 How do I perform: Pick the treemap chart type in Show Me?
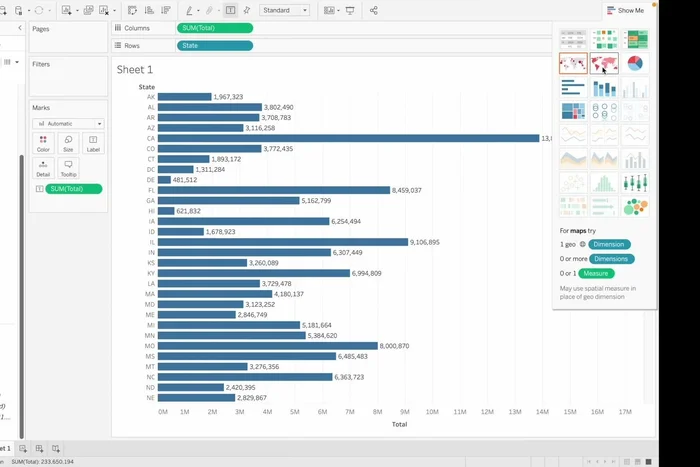pos(574,112)
